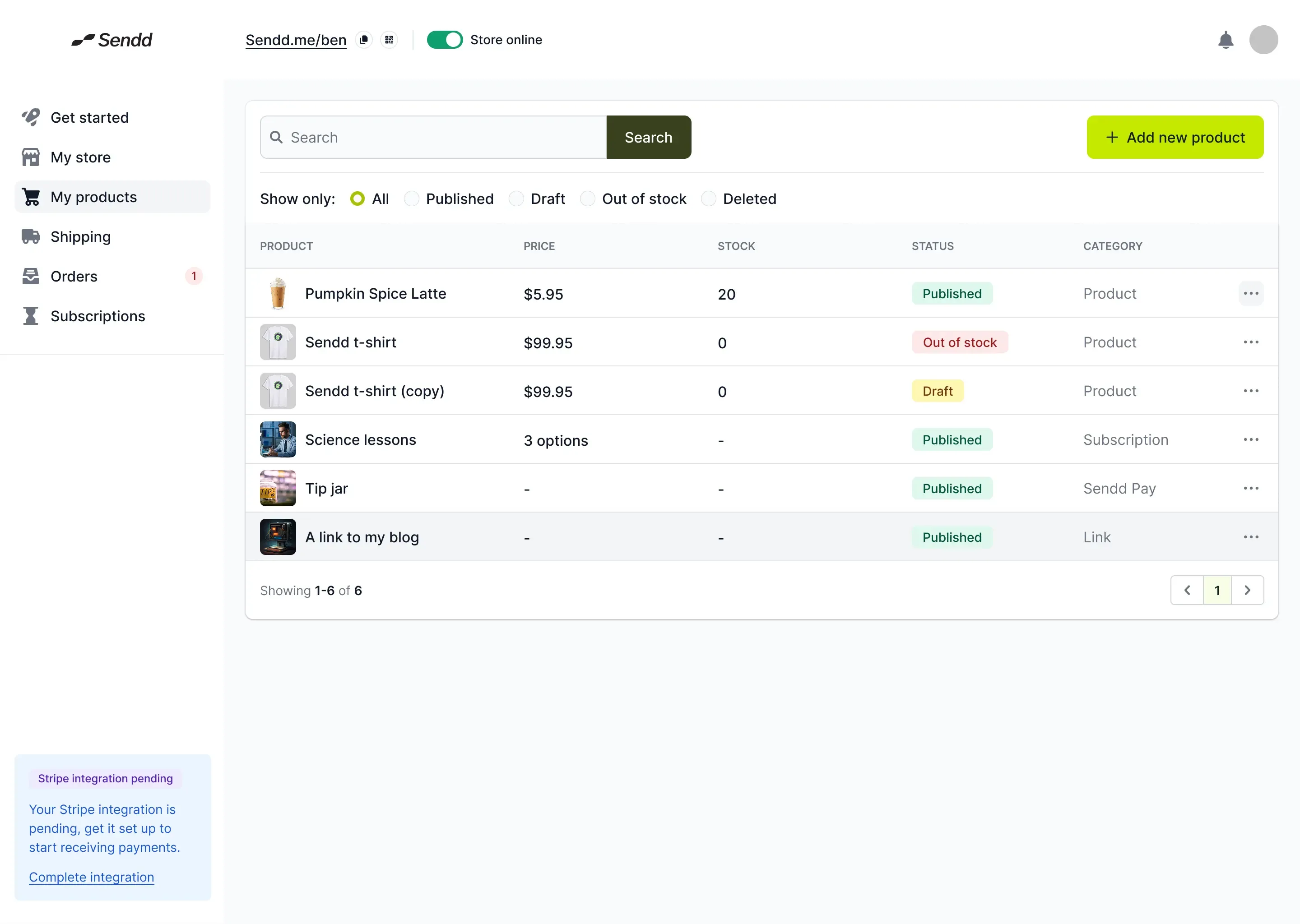1300x924 pixels.
Task: Click Add new product button
Action: [x=1175, y=137]
